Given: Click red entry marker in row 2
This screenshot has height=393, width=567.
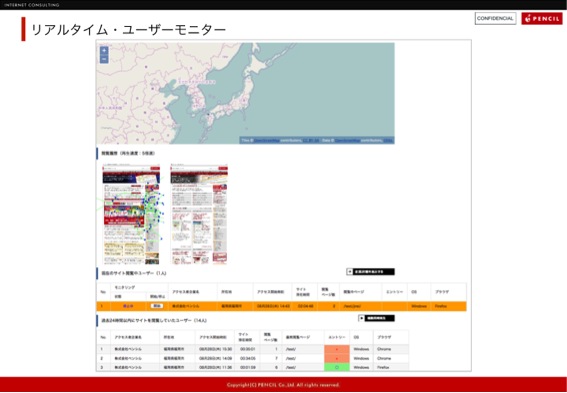Looking at the screenshot, I should click(x=337, y=358).
